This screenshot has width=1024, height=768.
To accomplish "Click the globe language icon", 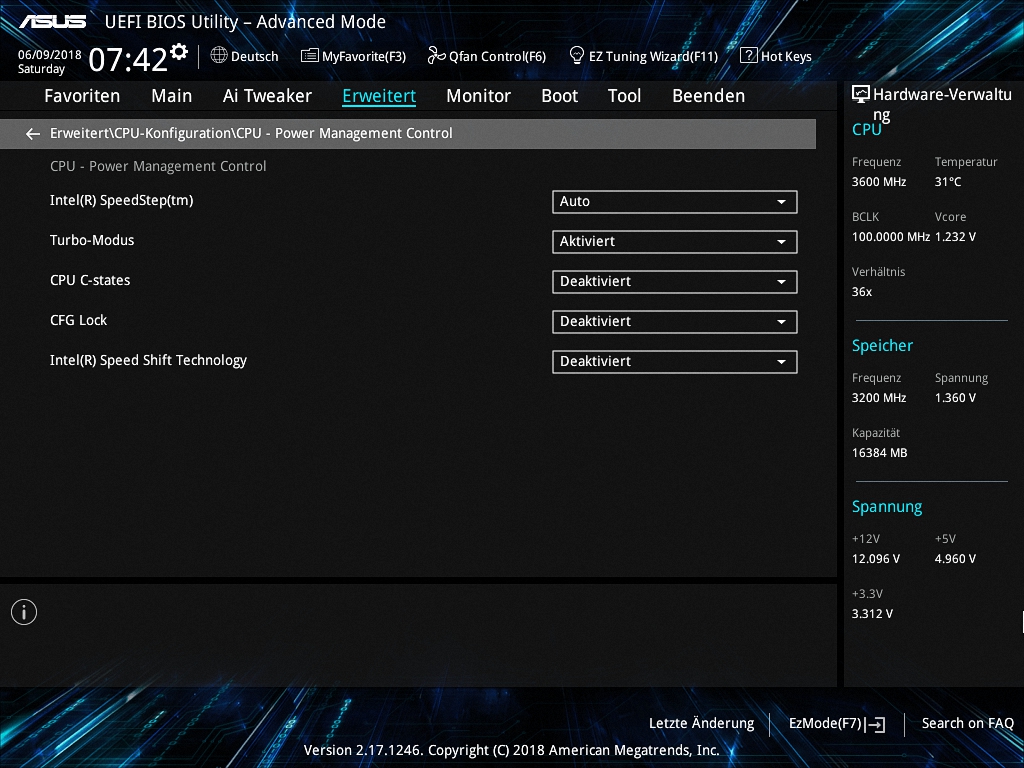I will (219, 56).
